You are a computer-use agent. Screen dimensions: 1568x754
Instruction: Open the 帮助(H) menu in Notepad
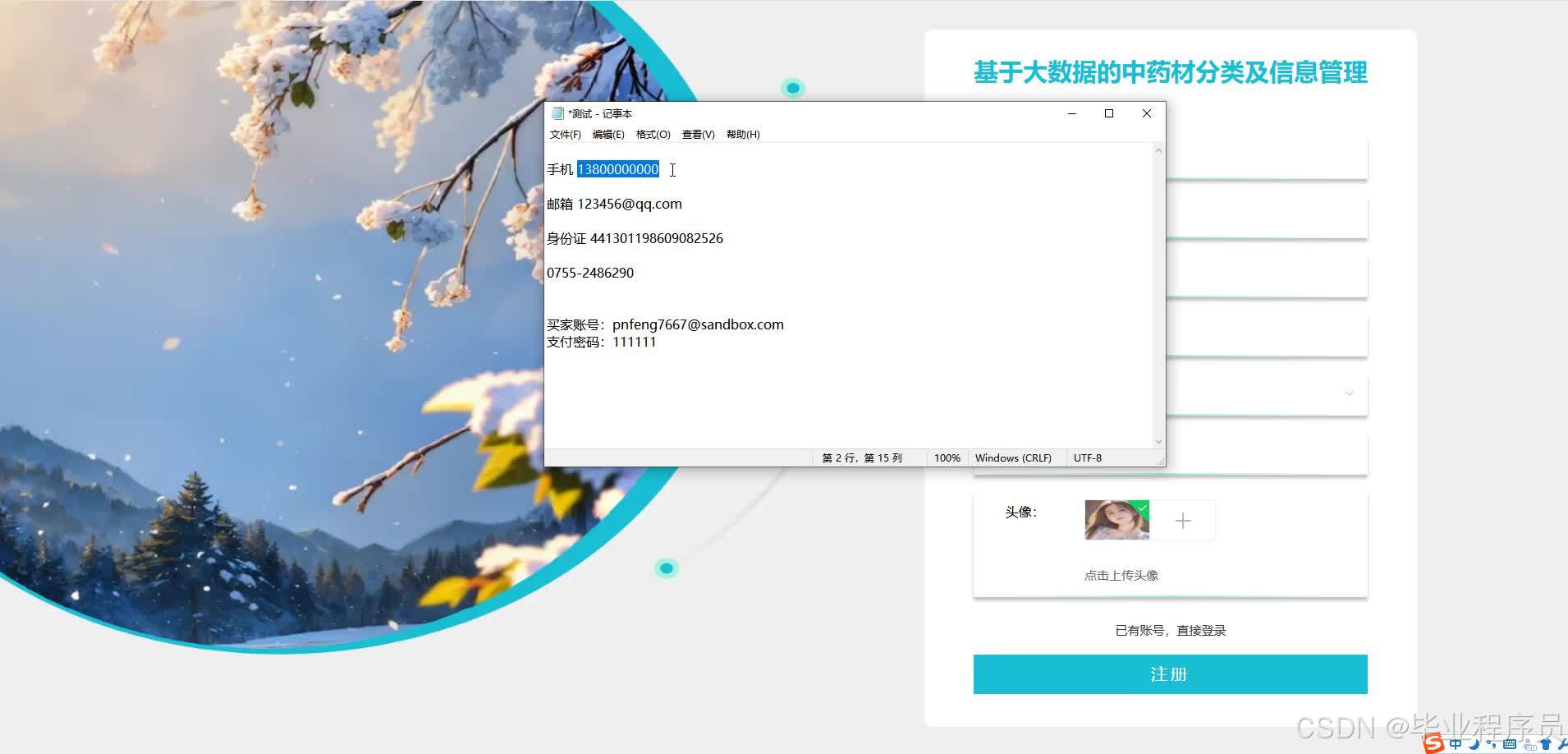pyautogui.click(x=743, y=134)
